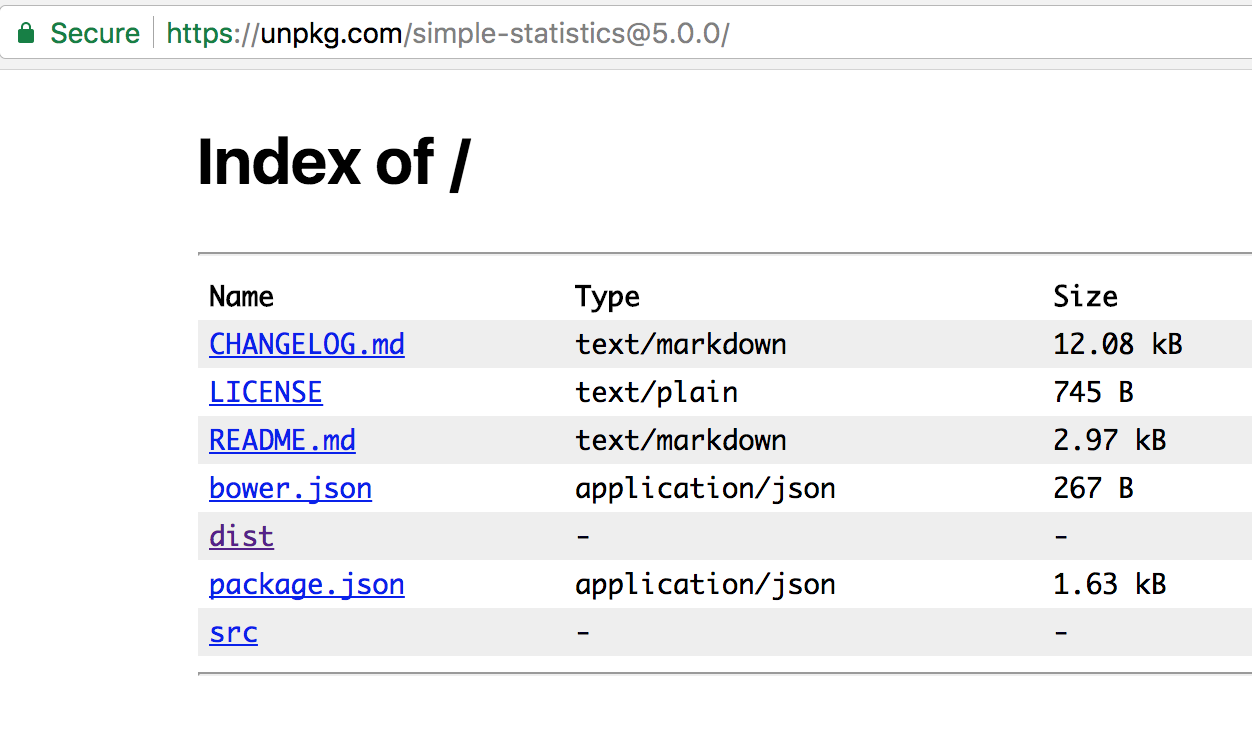
Task: Open the package.json link
Action: [x=307, y=584]
